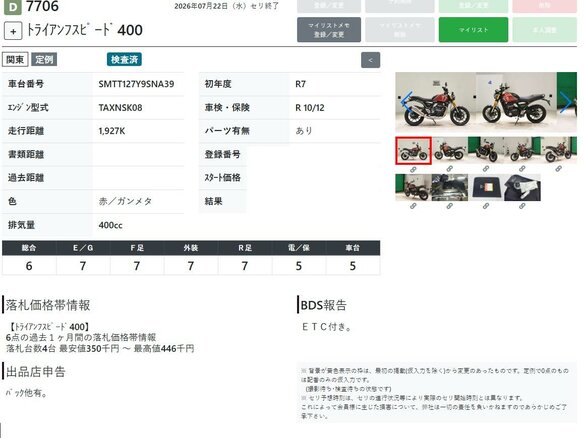Screen dimensions: 584x438
Task: Open the large left-side bike photo
Action: click(x=435, y=102)
